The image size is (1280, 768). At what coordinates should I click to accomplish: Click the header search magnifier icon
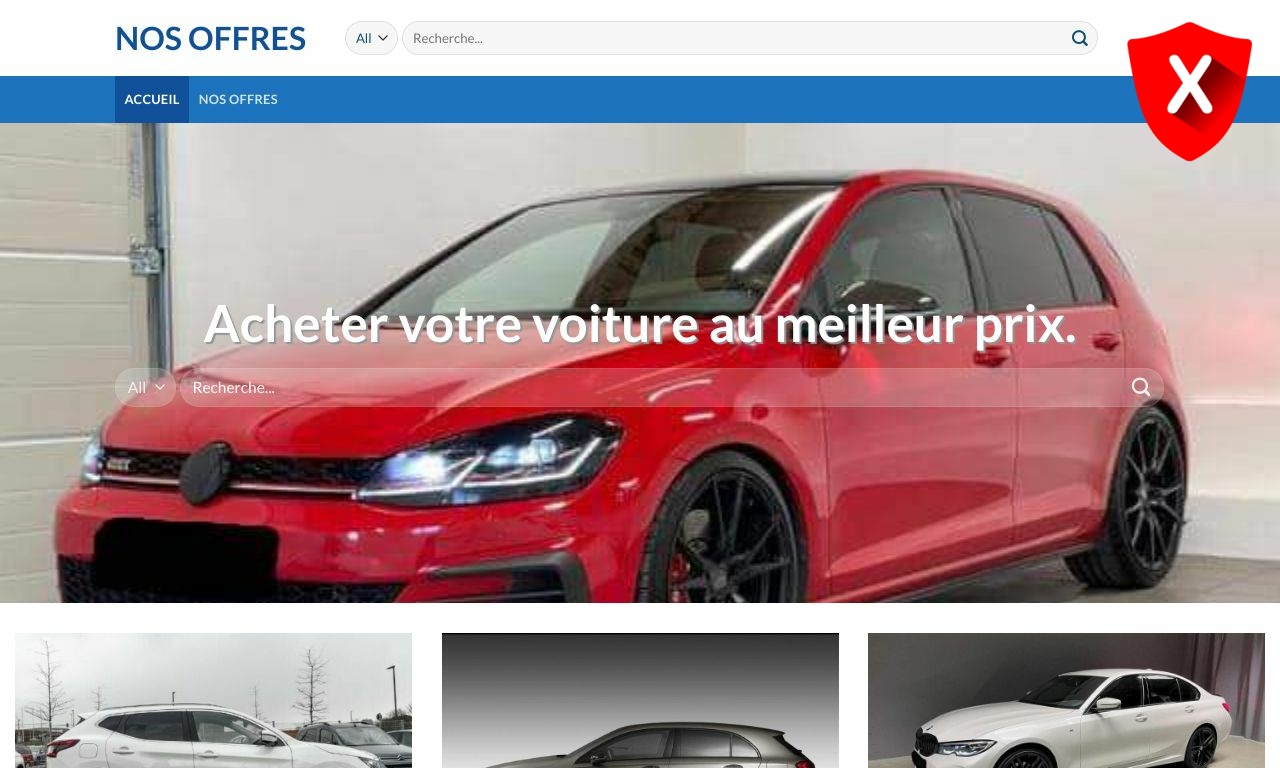[x=1080, y=38]
